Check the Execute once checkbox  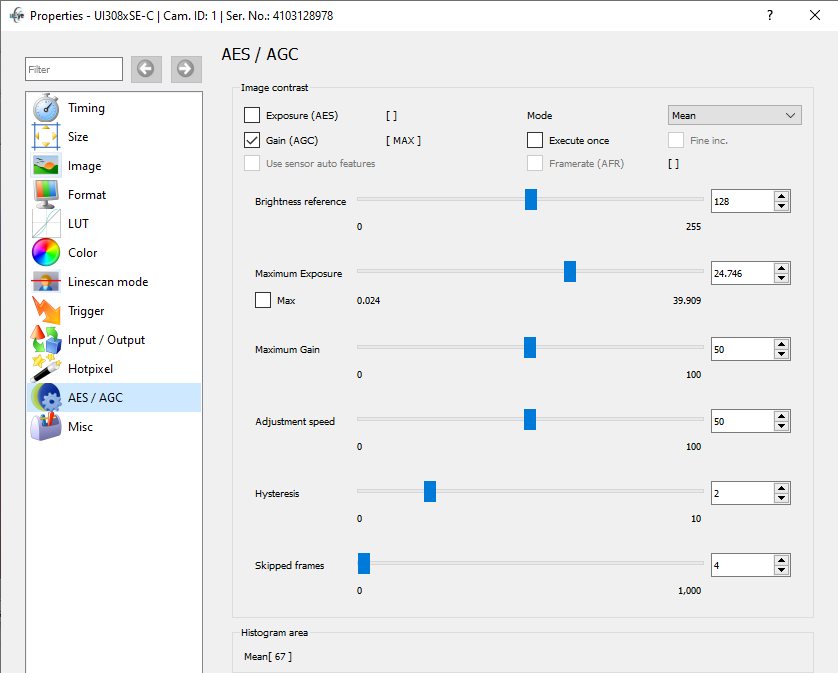coord(535,140)
